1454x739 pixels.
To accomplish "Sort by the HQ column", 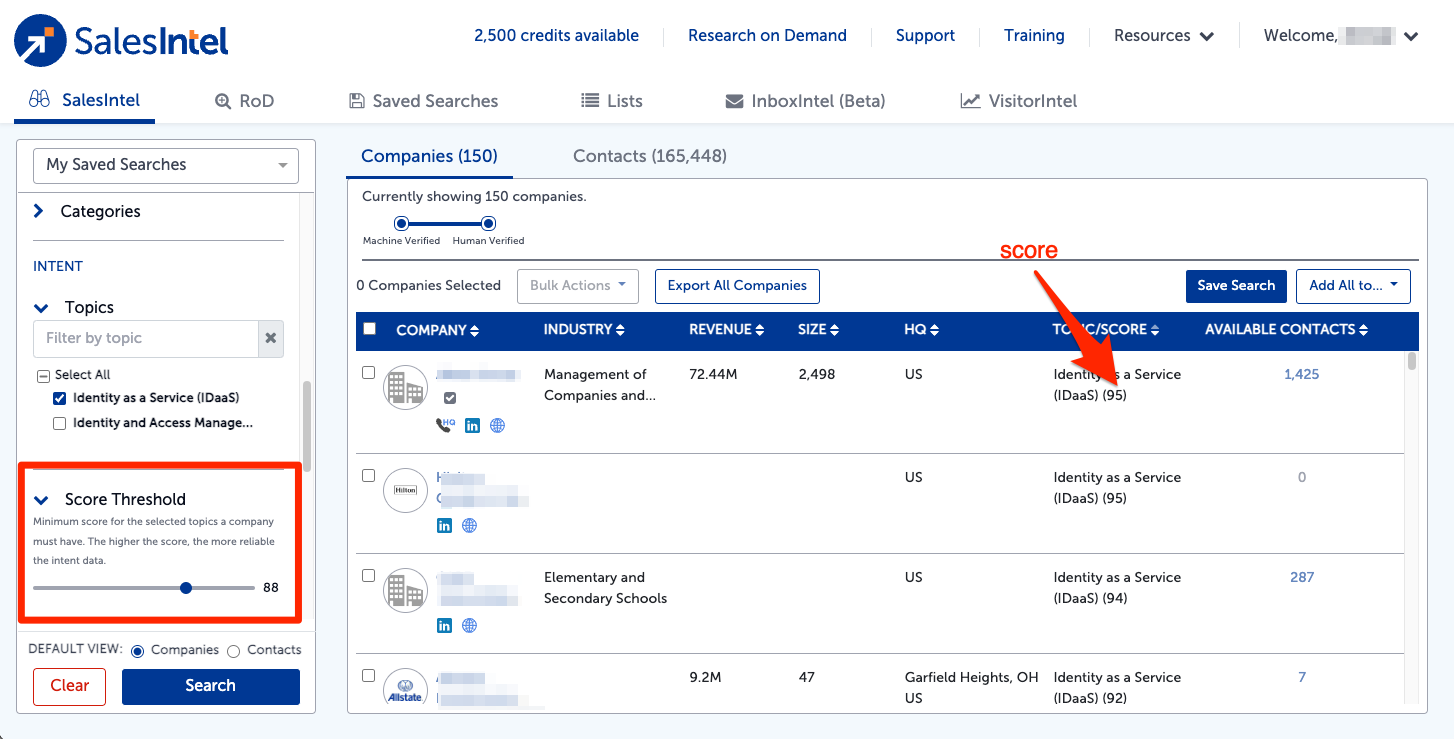I will tap(920, 330).
